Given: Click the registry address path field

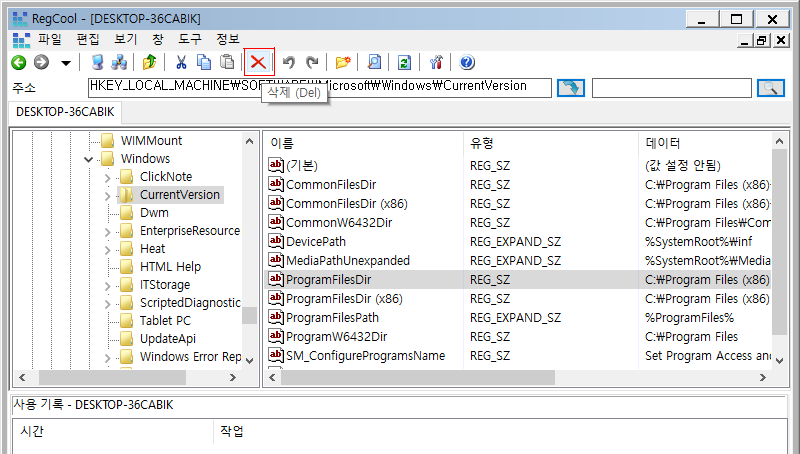Looking at the screenshot, I should [x=320, y=87].
